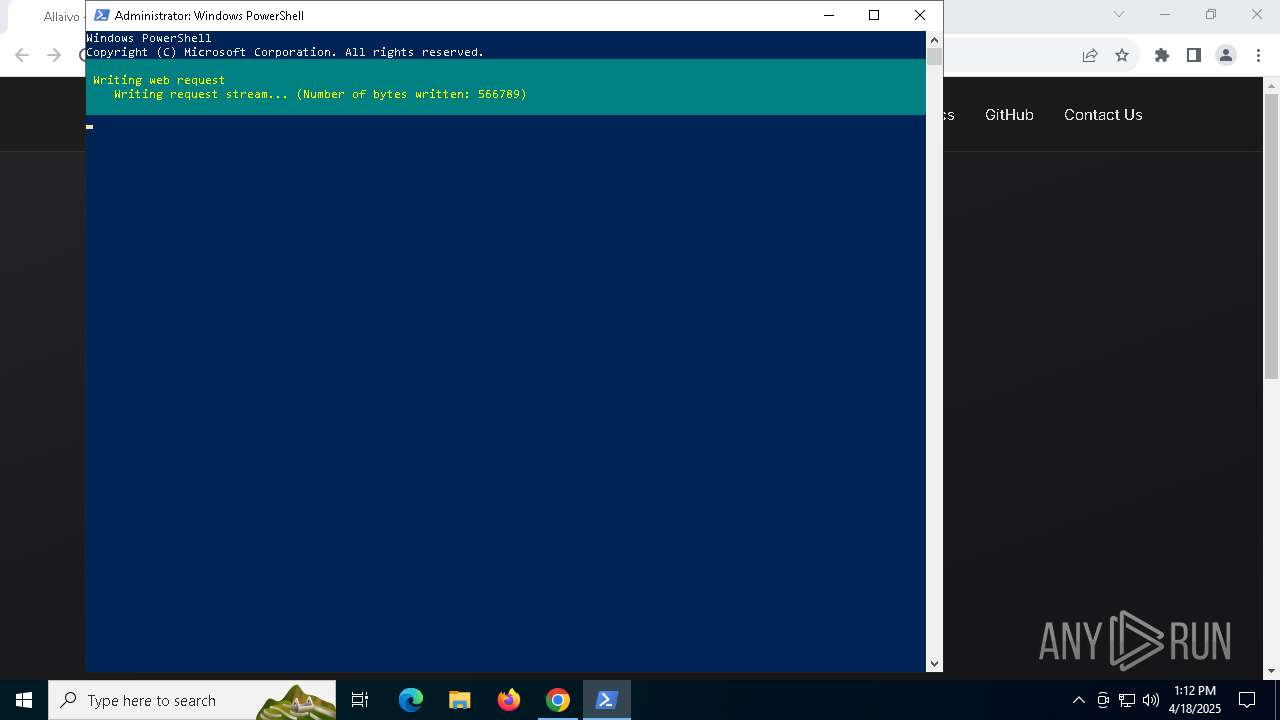Open the Windows Start menu
Image resolution: width=1280 pixels, height=720 pixels.
coord(24,700)
